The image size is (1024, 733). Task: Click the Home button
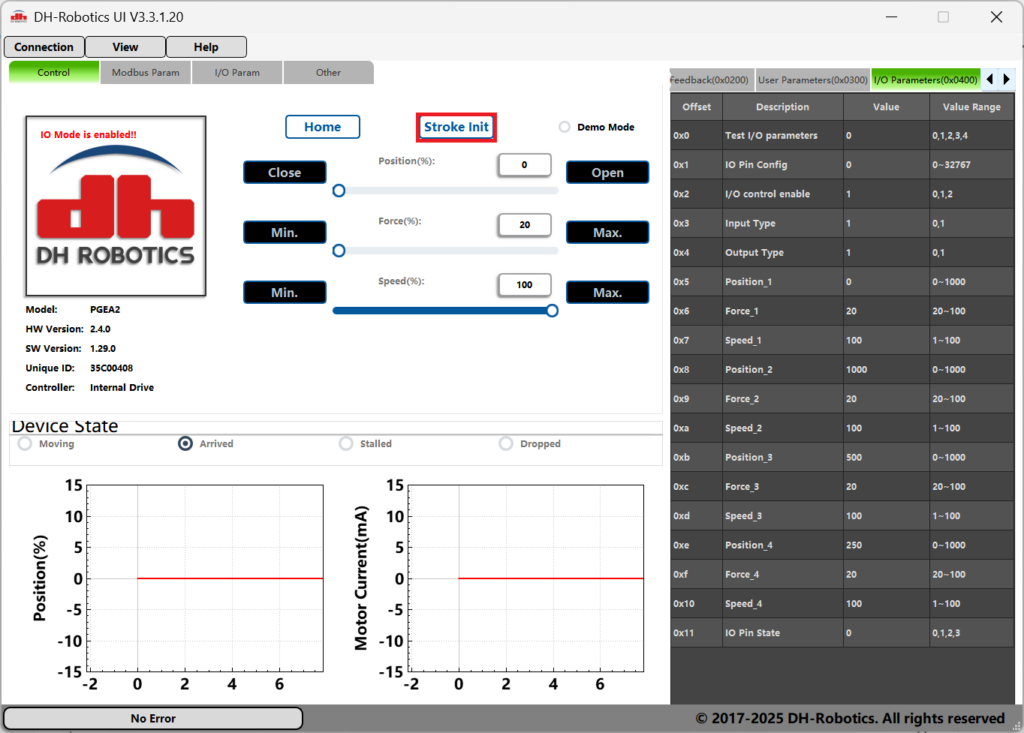323,127
